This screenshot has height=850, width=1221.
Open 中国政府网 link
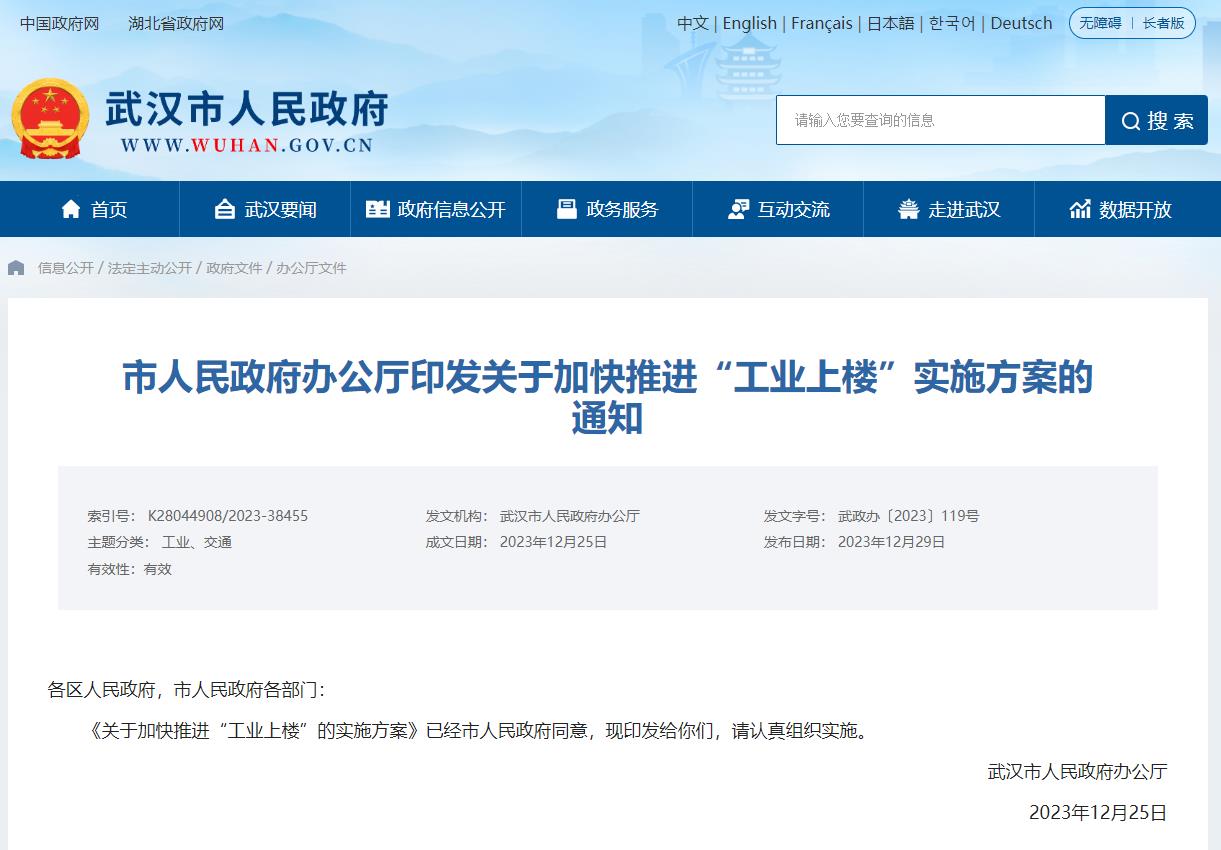tap(60, 24)
